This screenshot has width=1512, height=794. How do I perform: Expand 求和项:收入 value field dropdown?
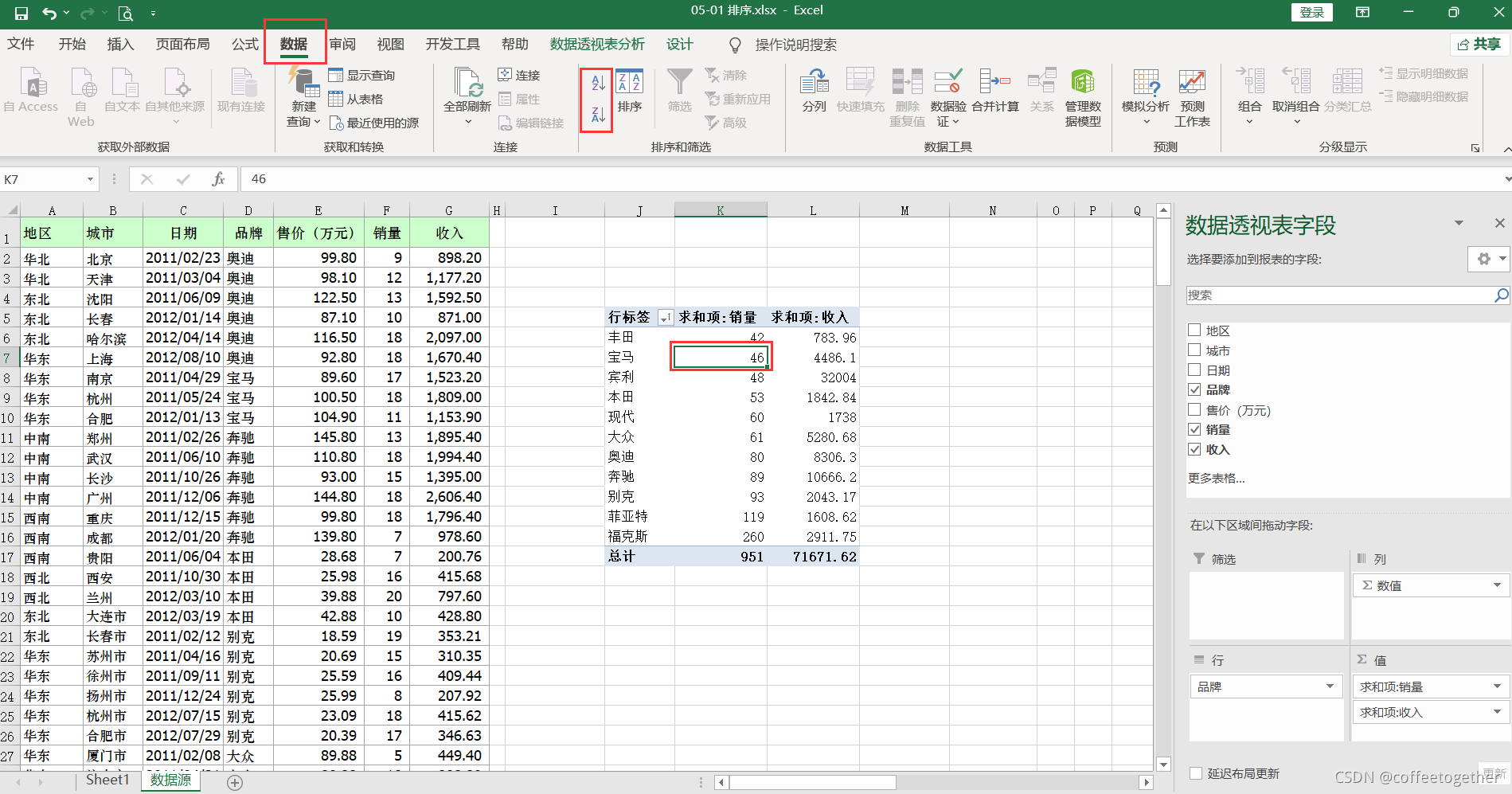tap(1497, 712)
